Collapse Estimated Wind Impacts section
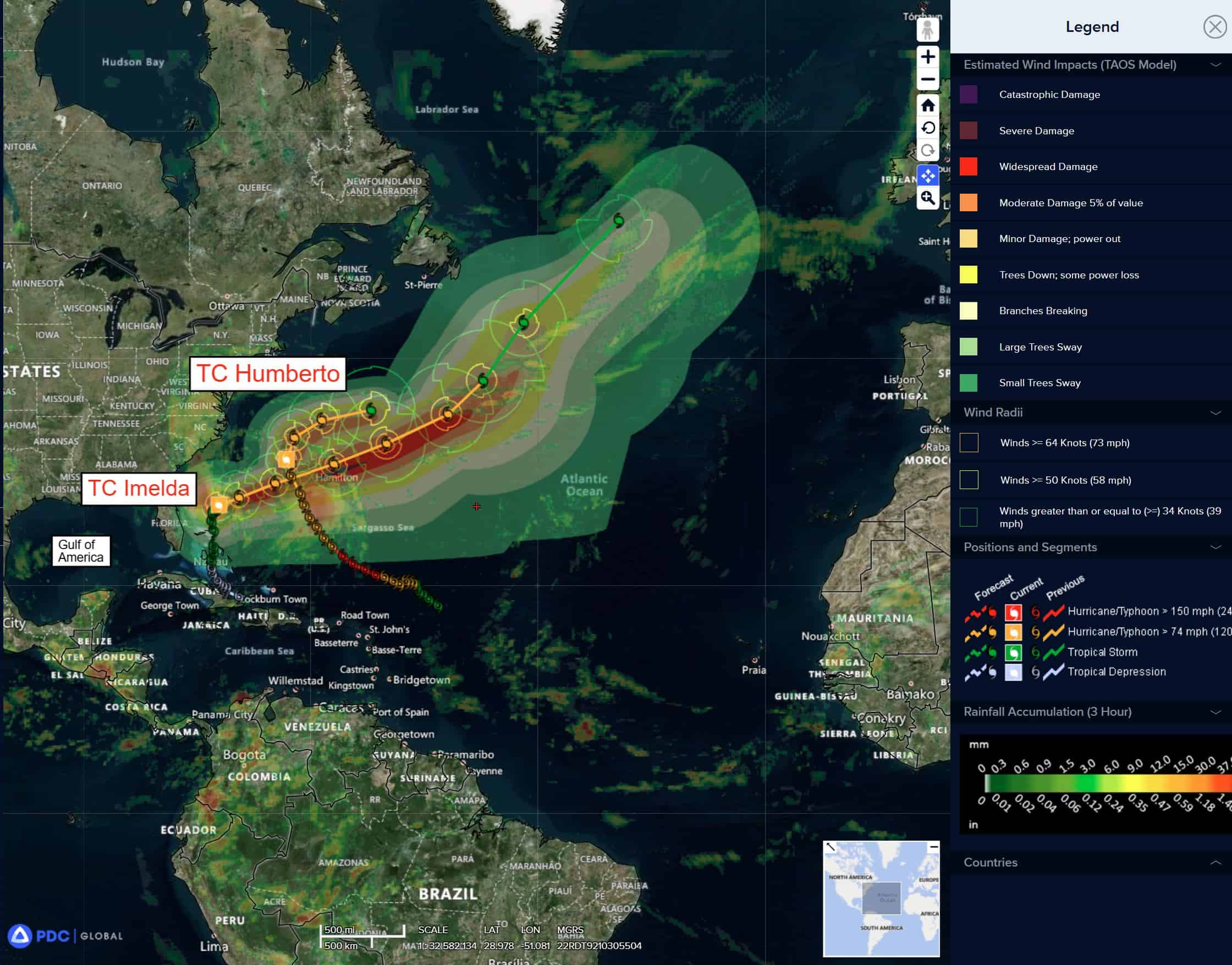This screenshot has height=965, width=1232. tap(1215, 65)
